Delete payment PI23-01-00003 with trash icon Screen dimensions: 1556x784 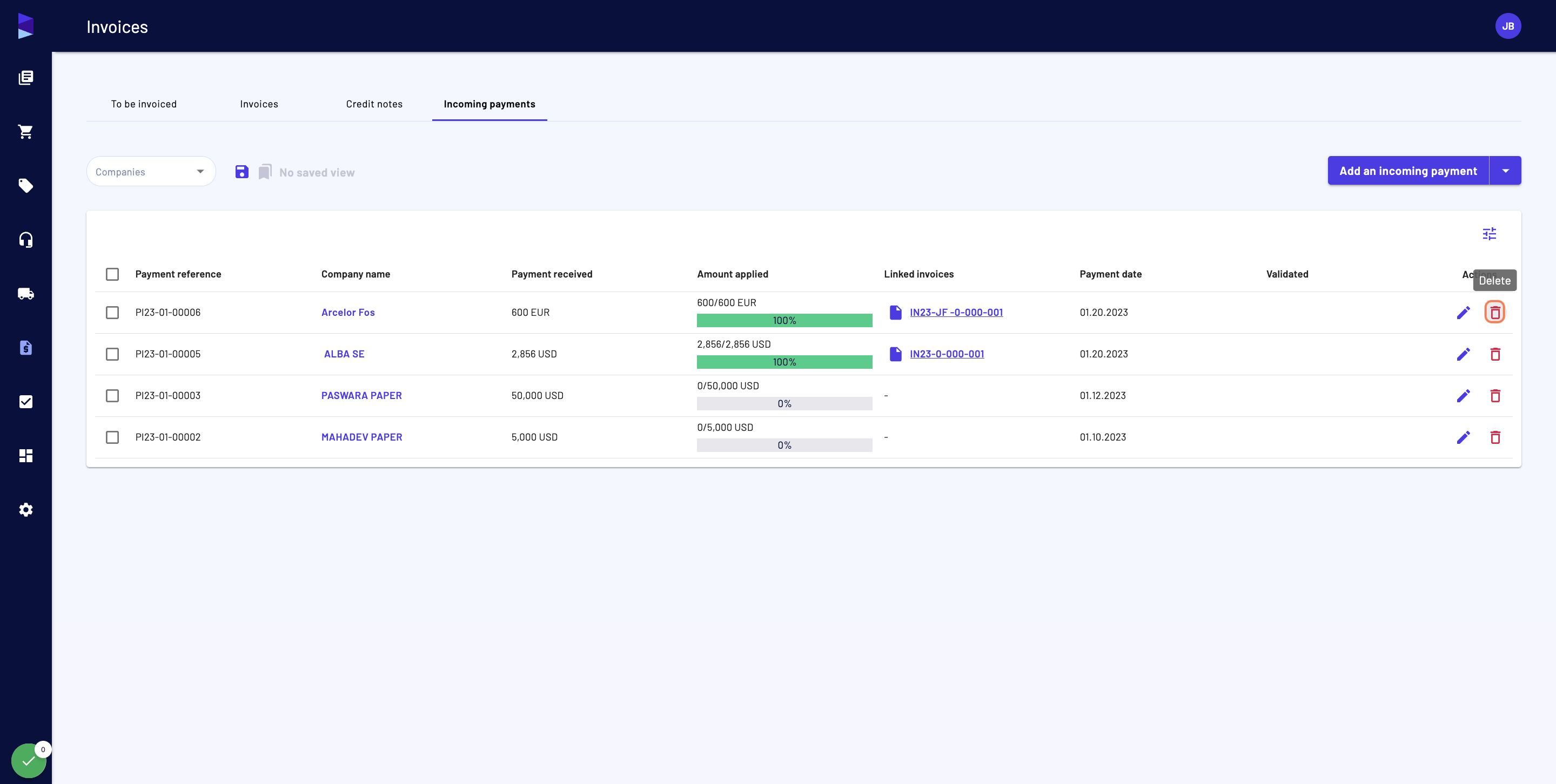1495,396
